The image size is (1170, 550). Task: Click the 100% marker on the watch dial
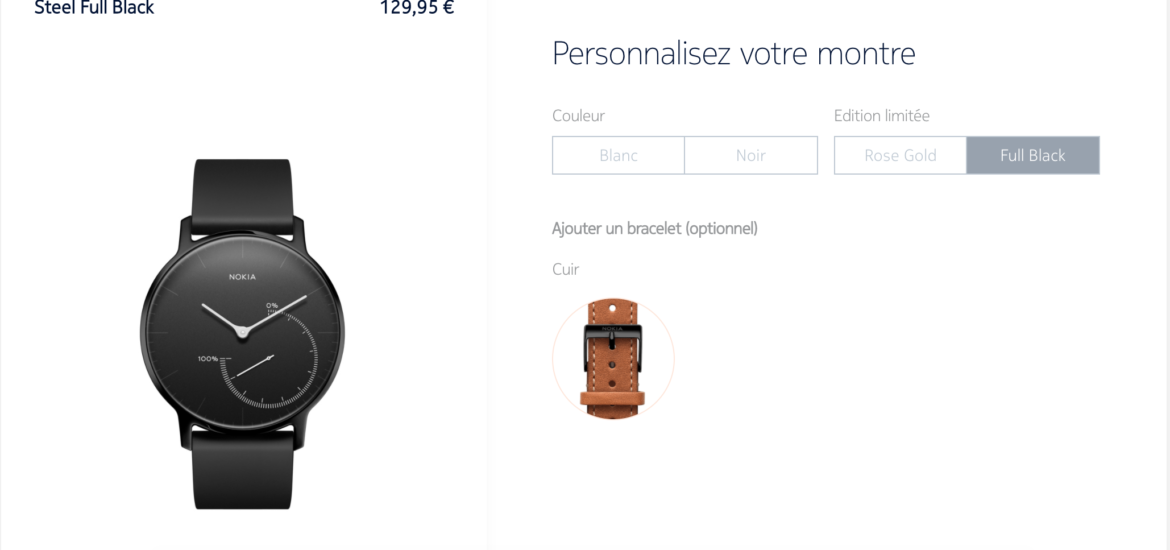coord(207,359)
